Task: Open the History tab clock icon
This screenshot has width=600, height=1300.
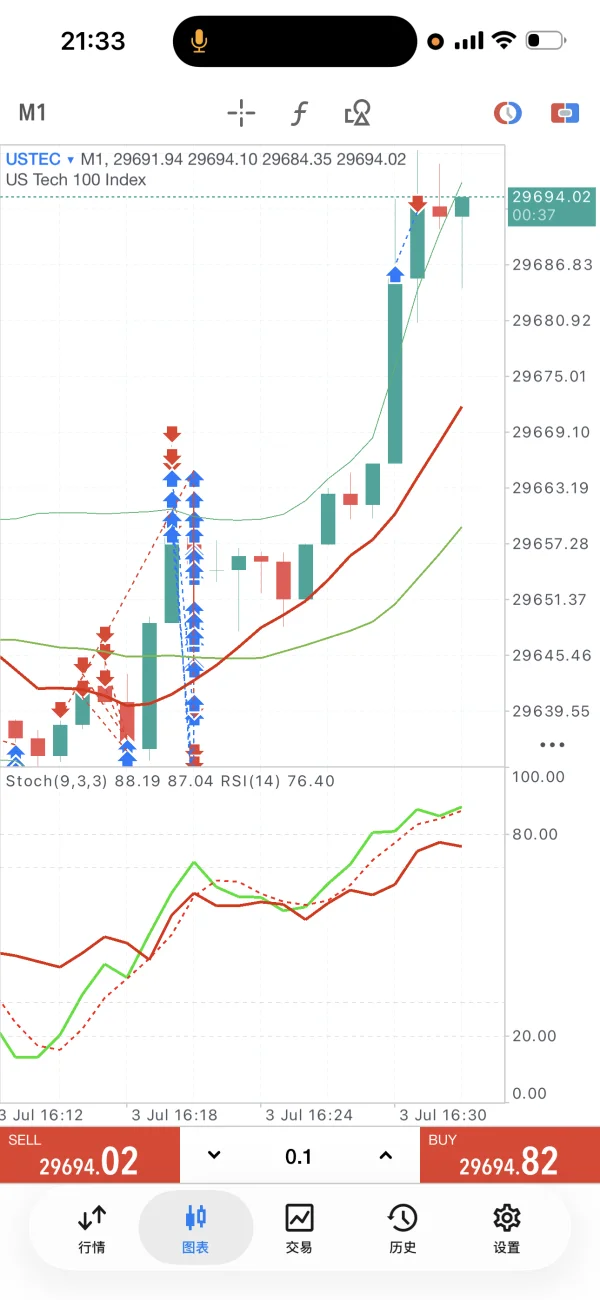Action: coord(403,1229)
